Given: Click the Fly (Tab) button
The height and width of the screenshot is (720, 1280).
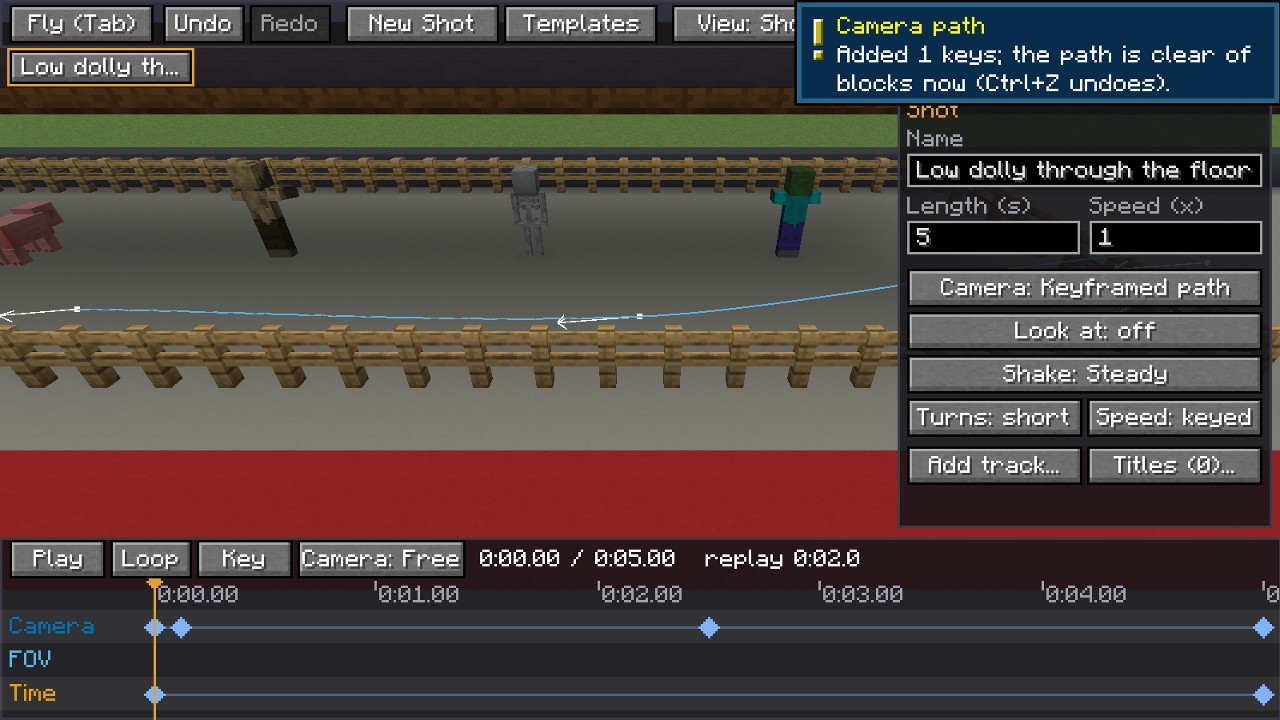Looking at the screenshot, I should coord(82,24).
